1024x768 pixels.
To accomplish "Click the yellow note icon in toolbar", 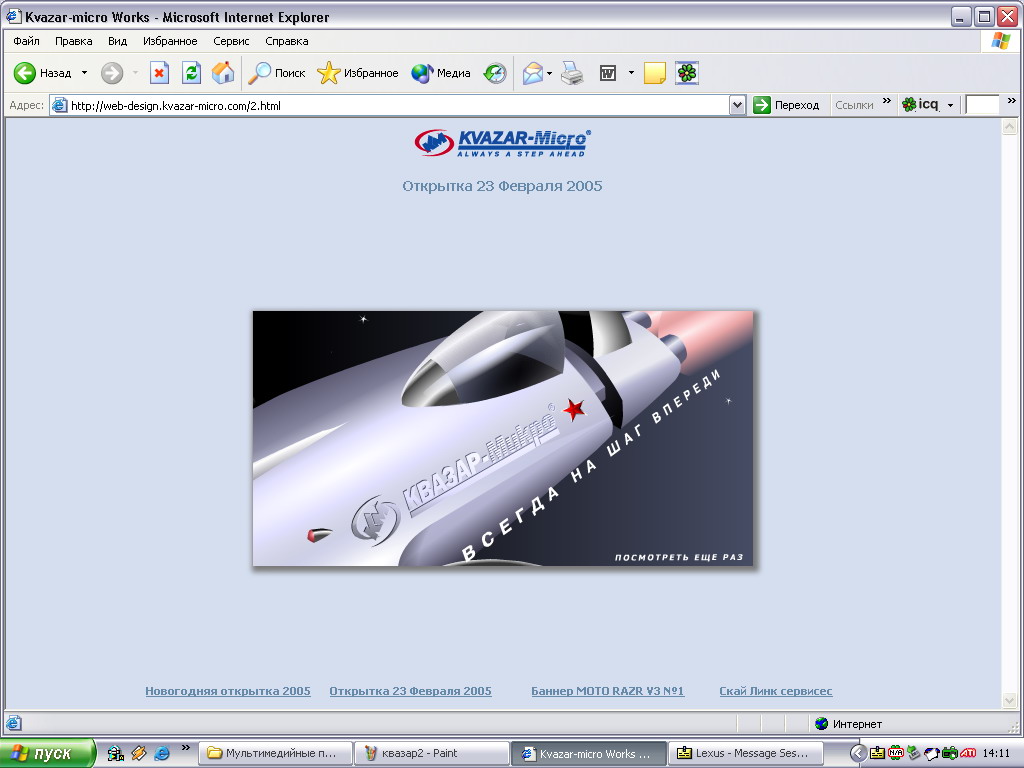I will pos(655,73).
